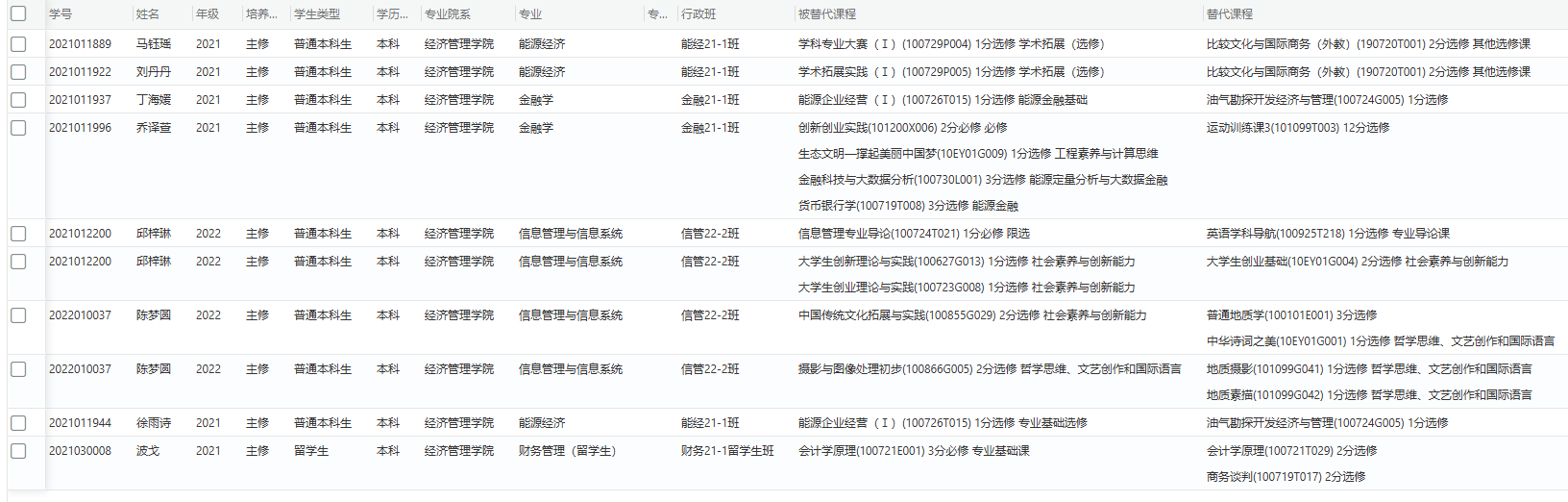Click the 财务21-1留学生班 class cell

727,451
